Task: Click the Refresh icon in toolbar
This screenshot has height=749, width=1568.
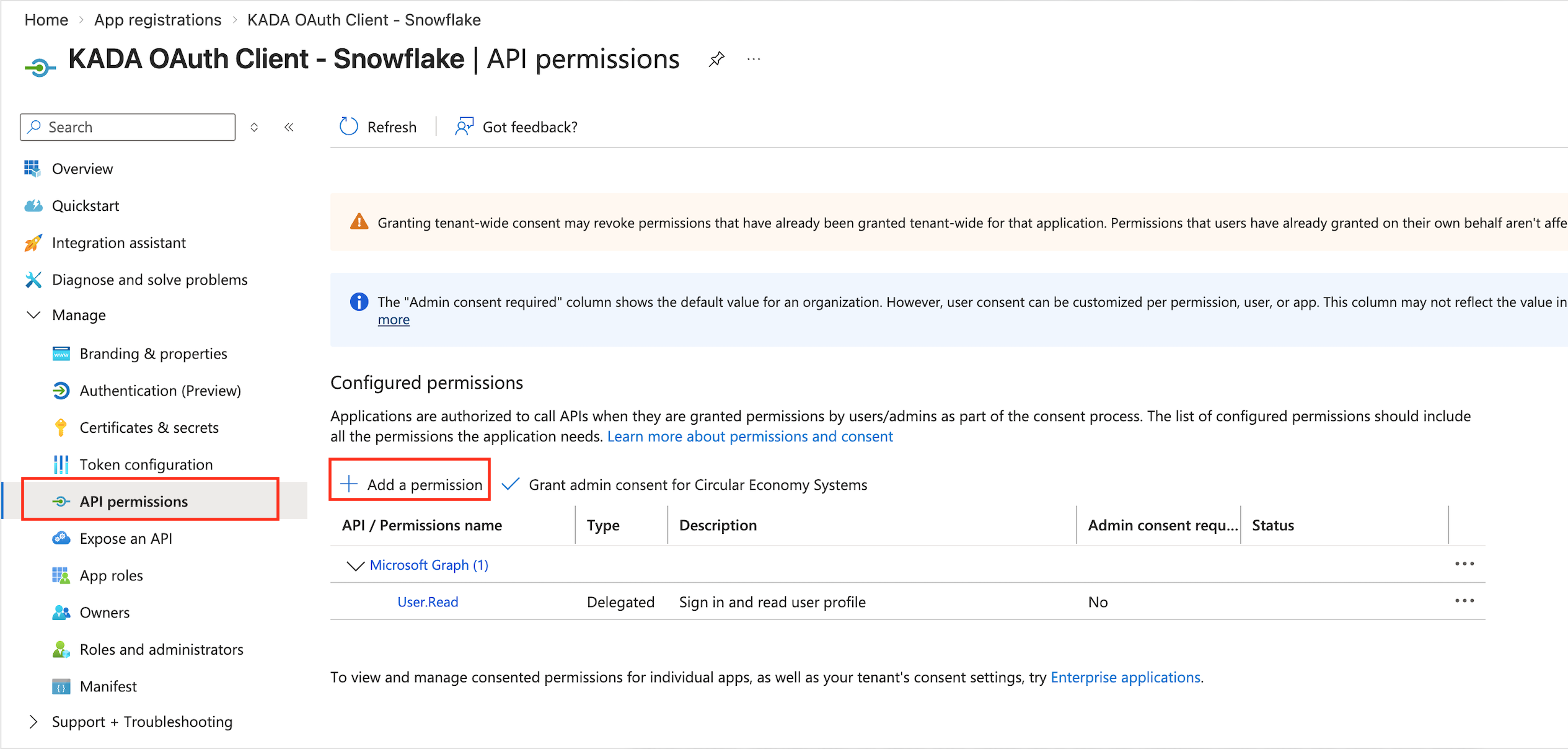Action: (349, 126)
